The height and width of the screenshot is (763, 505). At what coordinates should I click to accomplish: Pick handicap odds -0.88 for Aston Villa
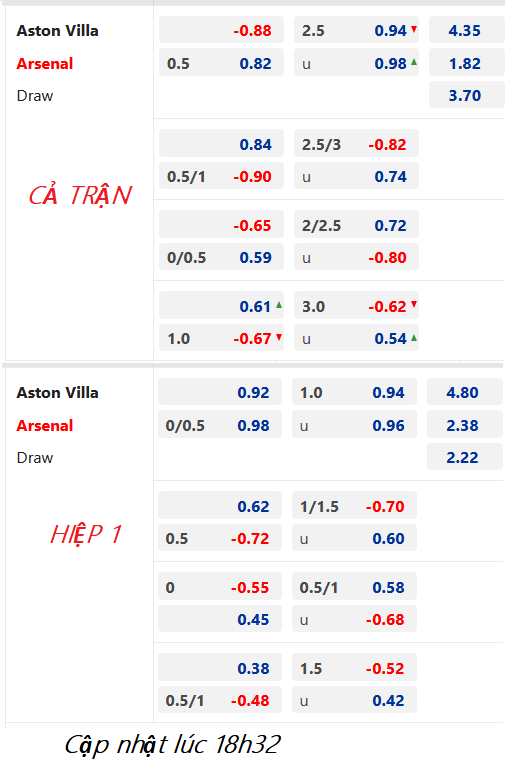coord(221,30)
